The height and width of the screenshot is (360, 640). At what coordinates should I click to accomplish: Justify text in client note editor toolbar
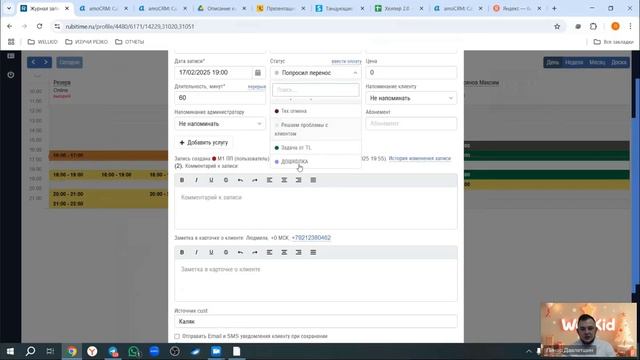[x=313, y=252]
